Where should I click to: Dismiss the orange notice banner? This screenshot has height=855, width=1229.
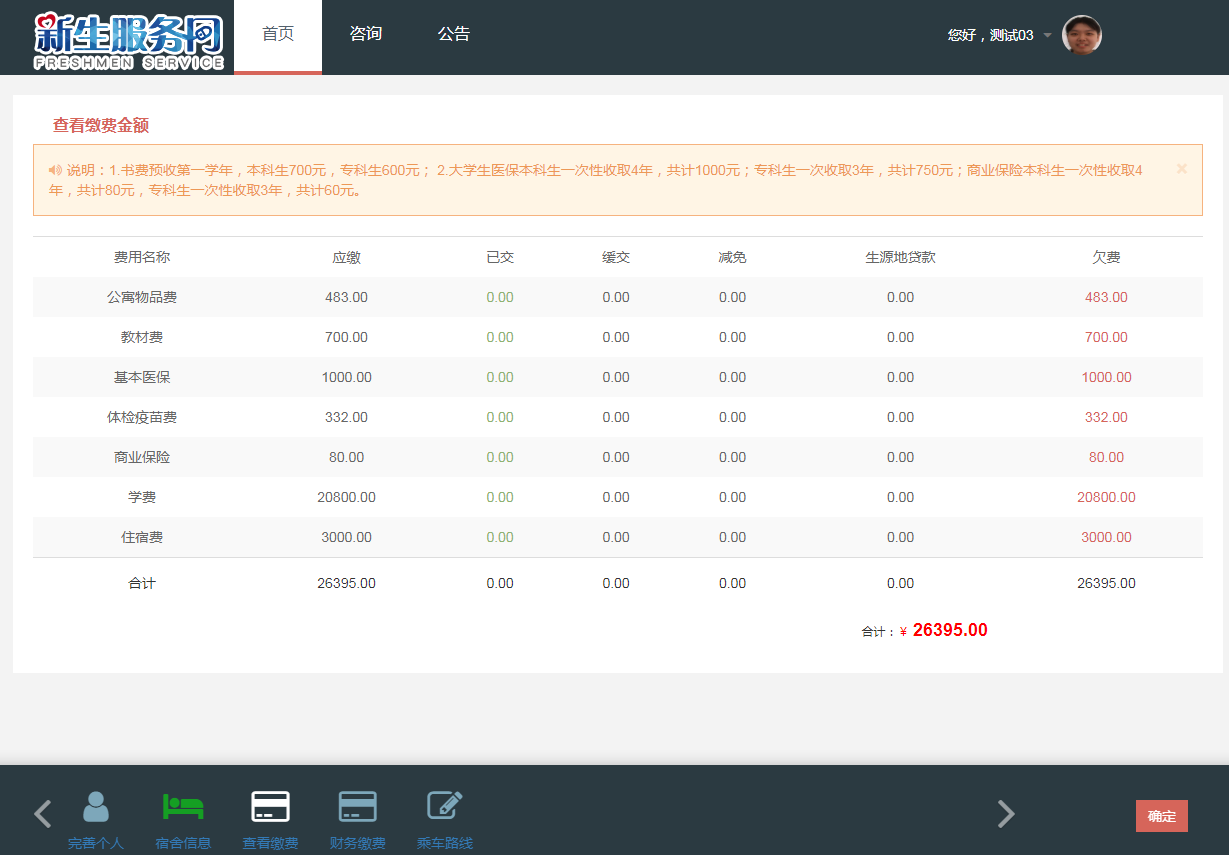[x=1181, y=169]
